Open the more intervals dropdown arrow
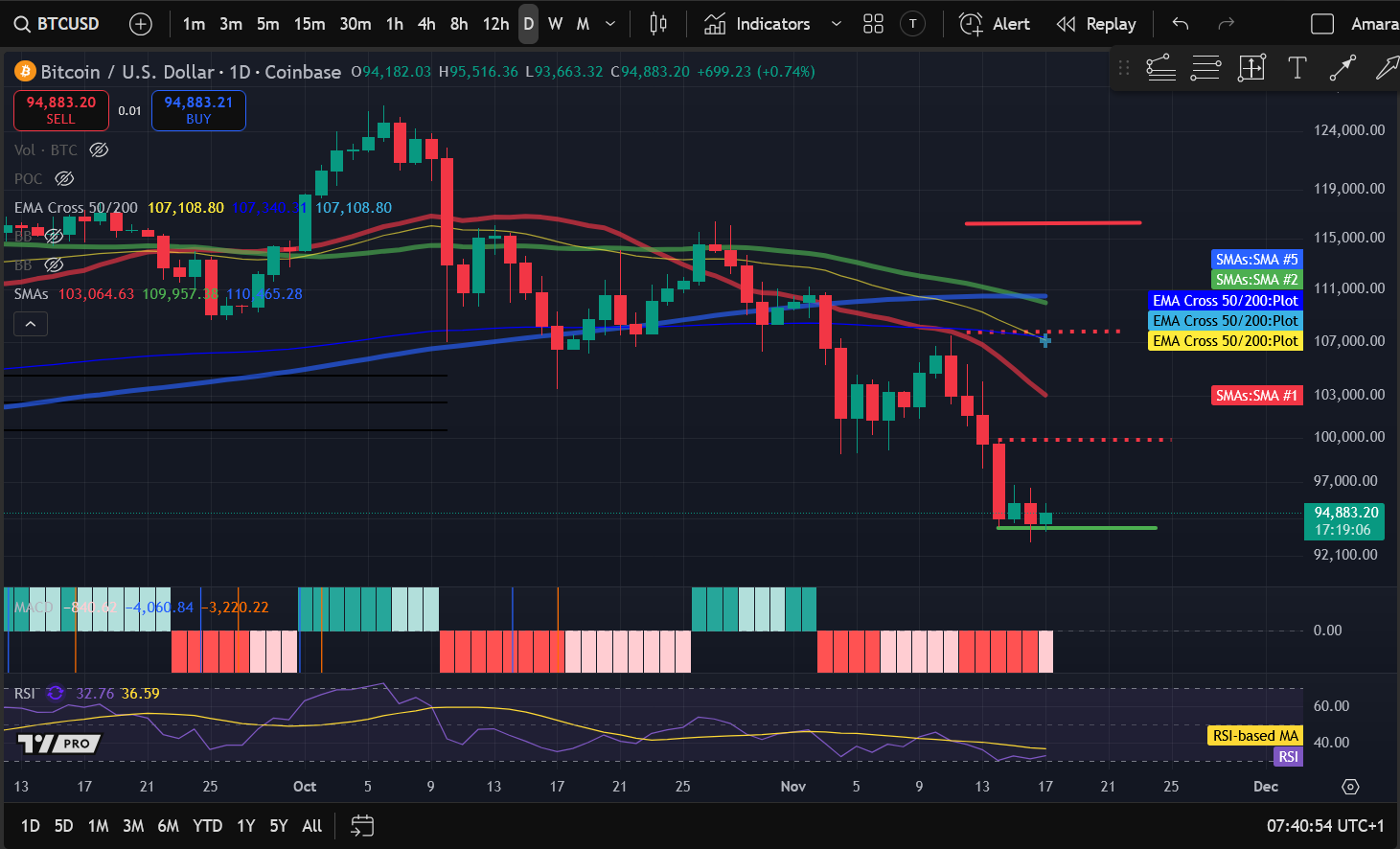The height and width of the screenshot is (849, 1400). pyautogui.click(x=610, y=24)
